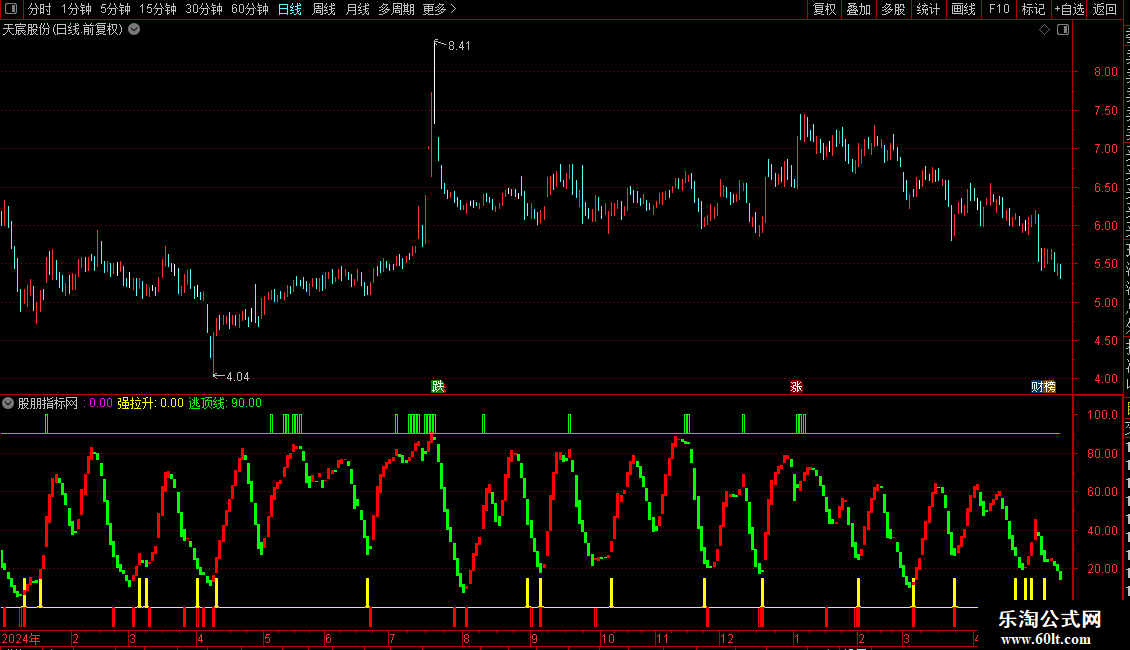The width and height of the screenshot is (1130, 650).
Task: Click the 叠加 overlay button
Action: (858, 9)
